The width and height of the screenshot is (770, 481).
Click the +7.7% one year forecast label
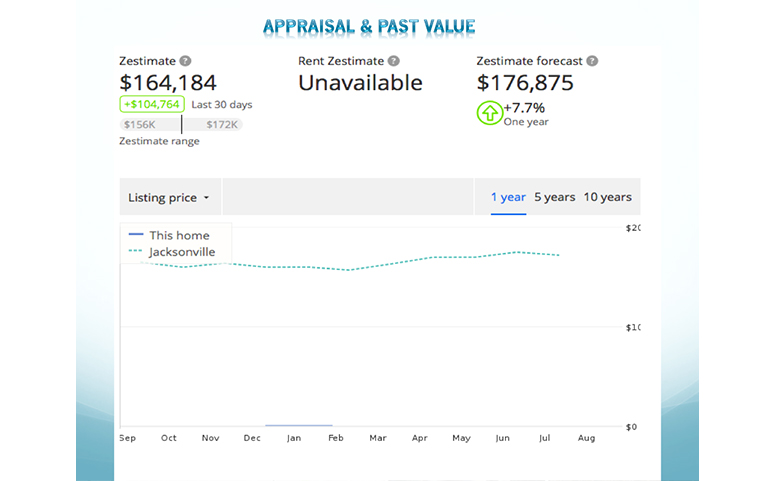(x=525, y=108)
